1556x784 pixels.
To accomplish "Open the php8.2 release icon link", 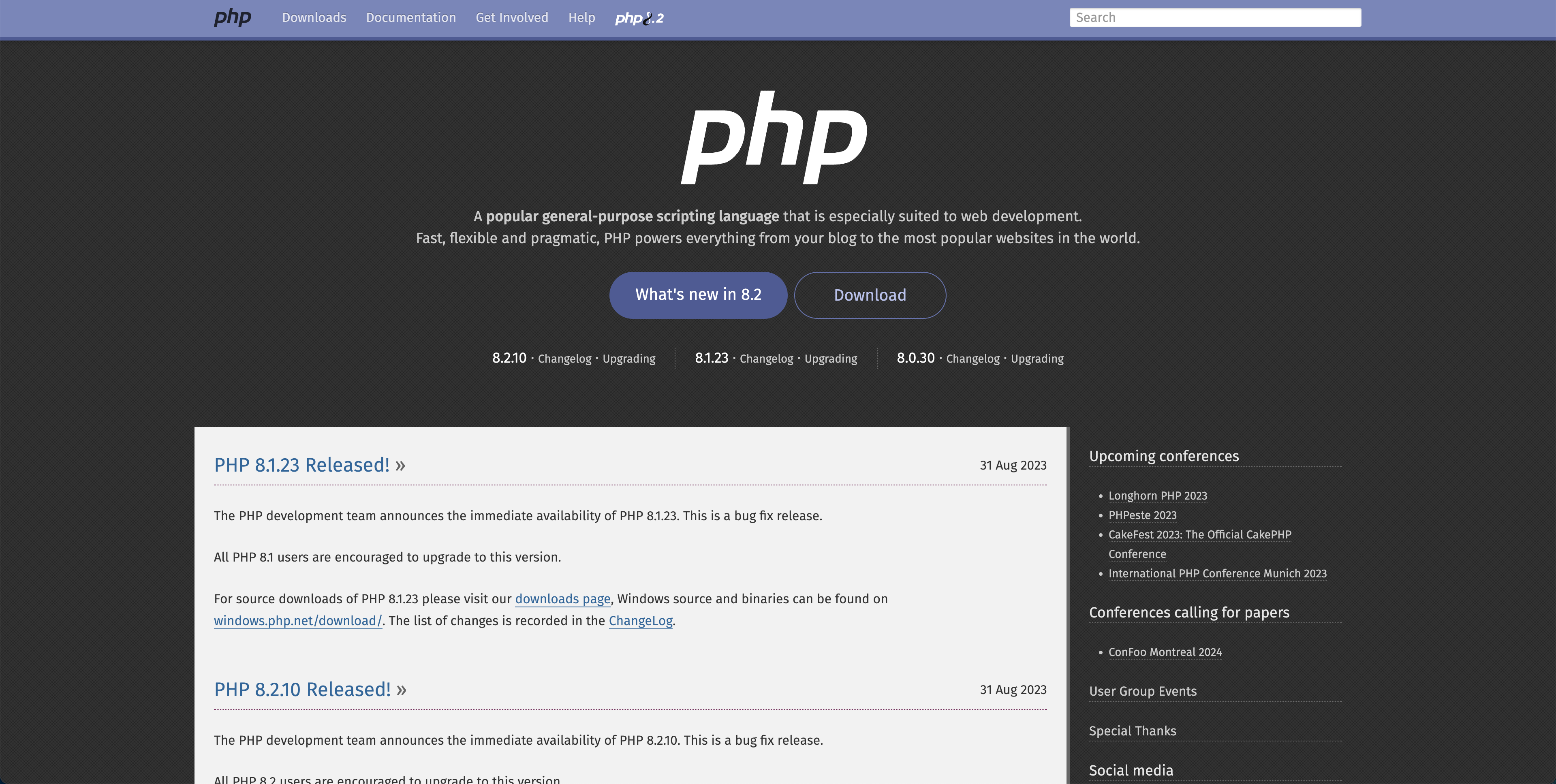I will 639,18.
